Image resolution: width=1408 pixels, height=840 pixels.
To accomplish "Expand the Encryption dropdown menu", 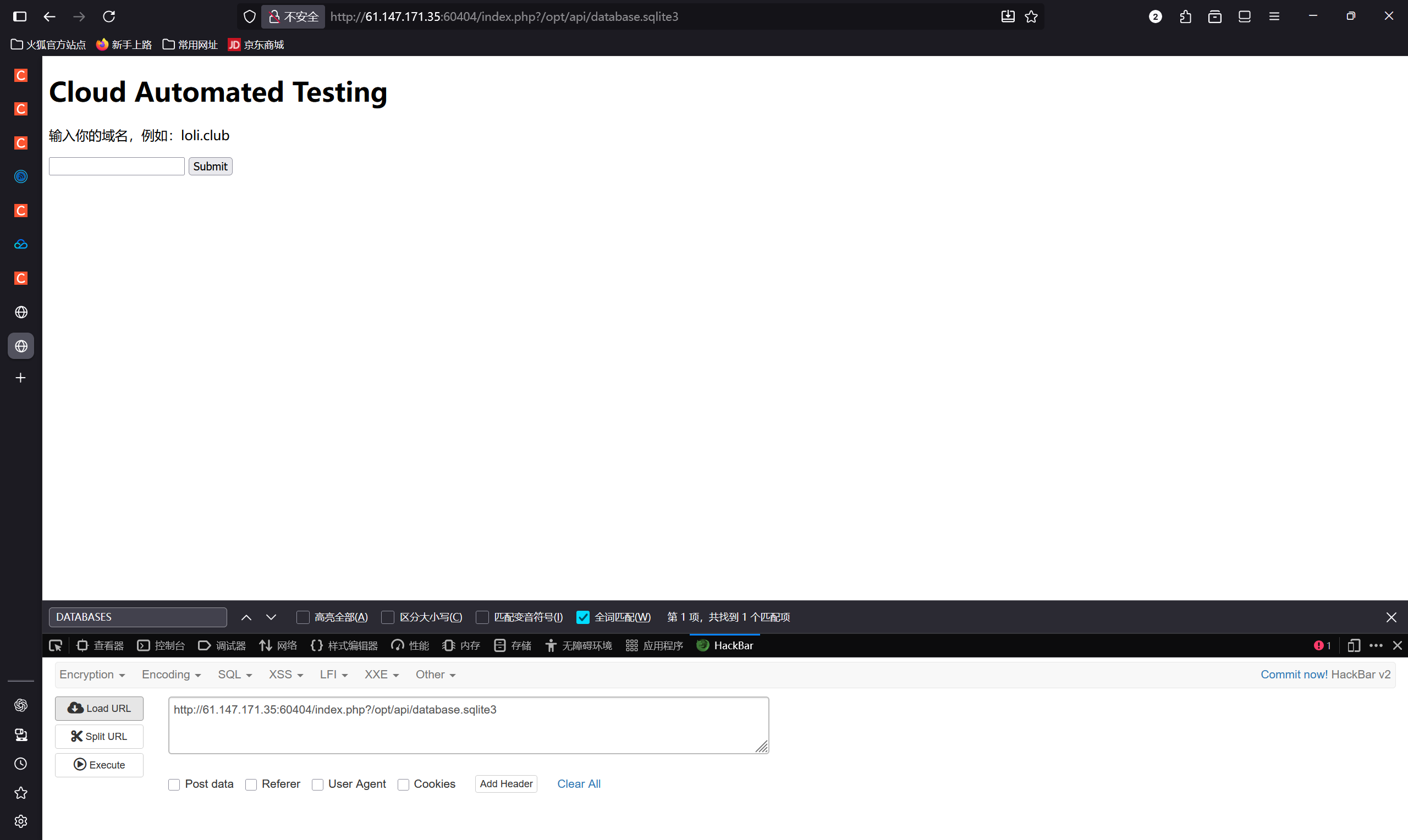I will pos(92,675).
